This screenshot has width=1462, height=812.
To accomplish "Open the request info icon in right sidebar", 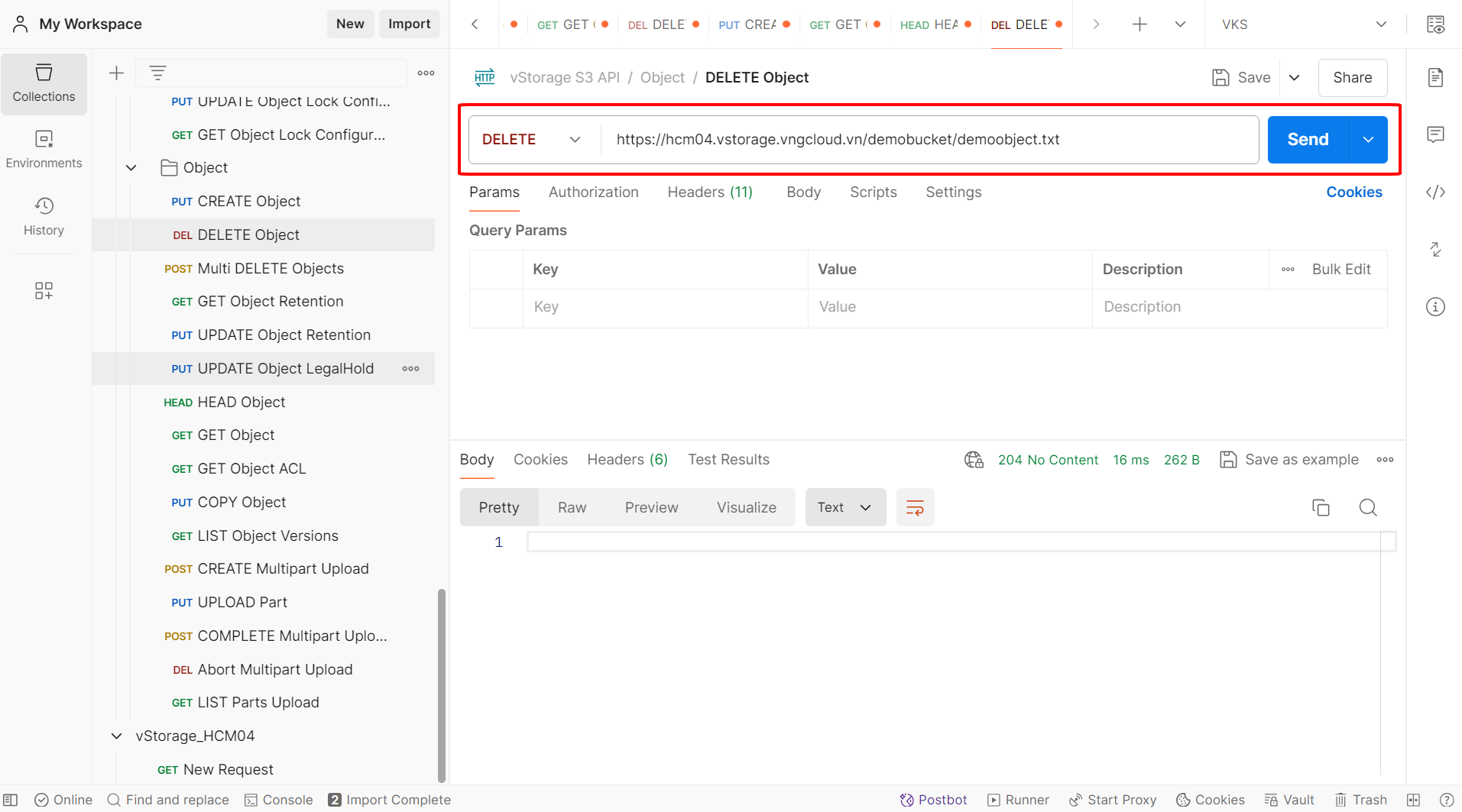I will click(1435, 306).
